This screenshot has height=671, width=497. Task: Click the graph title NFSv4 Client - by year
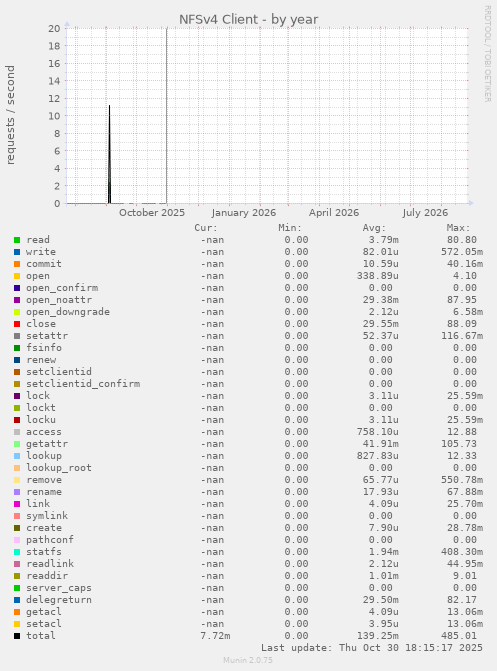[248, 20]
